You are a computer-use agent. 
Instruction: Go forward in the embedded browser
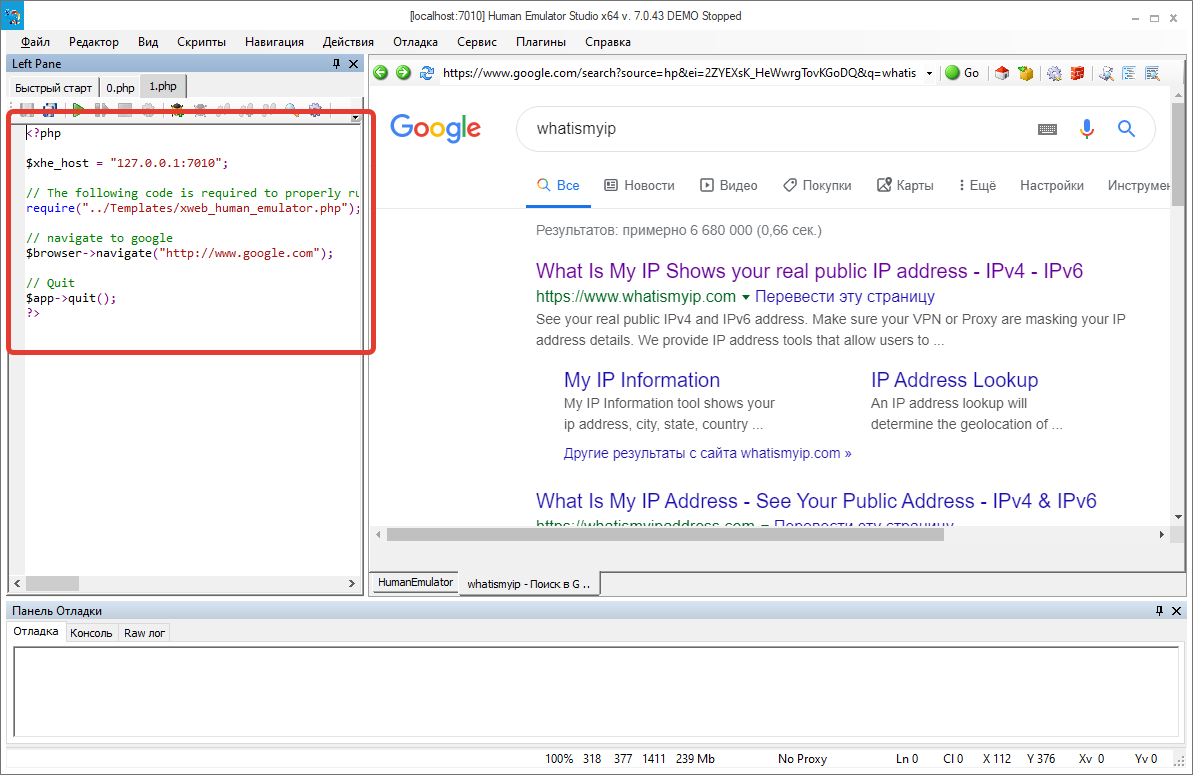click(403, 73)
